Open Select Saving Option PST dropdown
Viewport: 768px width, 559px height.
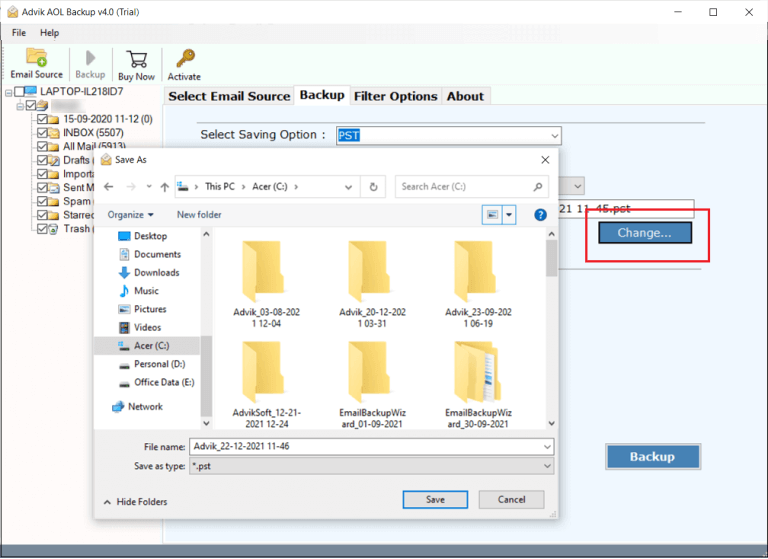[x=554, y=136]
